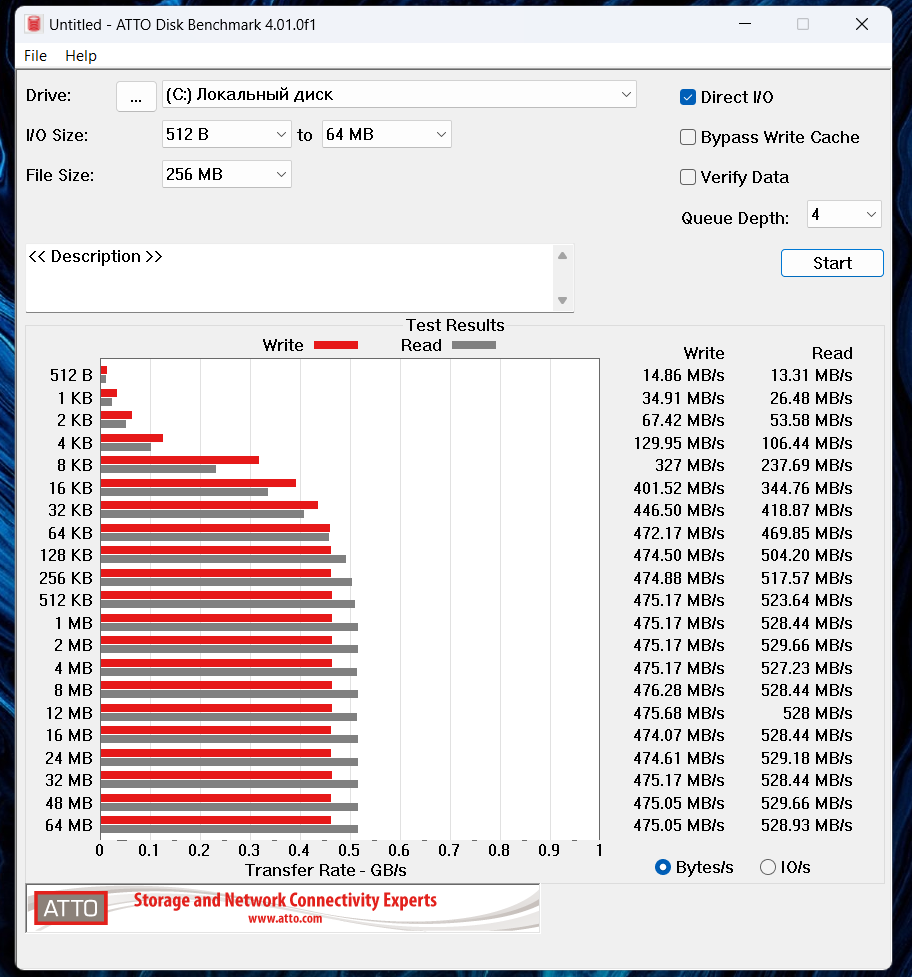
Task: Click the gray Read legend swatch
Action: coord(473,345)
